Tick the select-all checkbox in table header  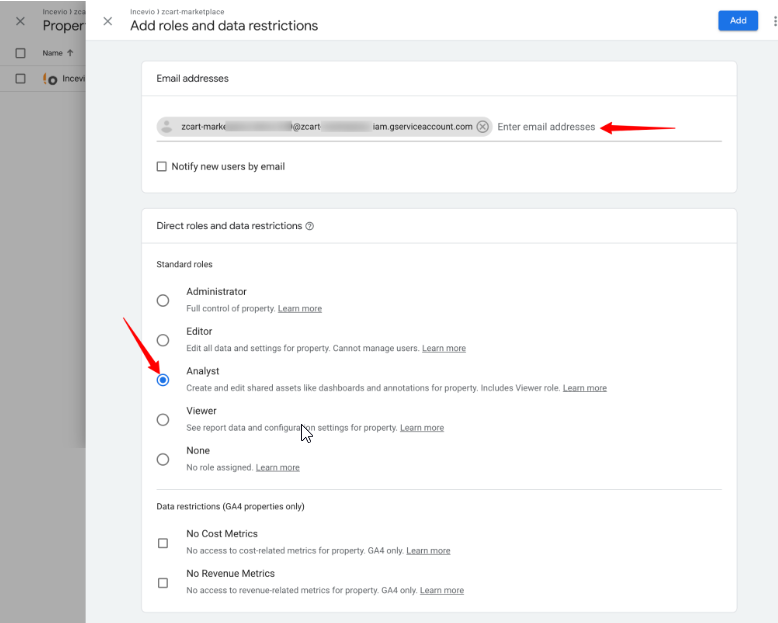[20, 53]
